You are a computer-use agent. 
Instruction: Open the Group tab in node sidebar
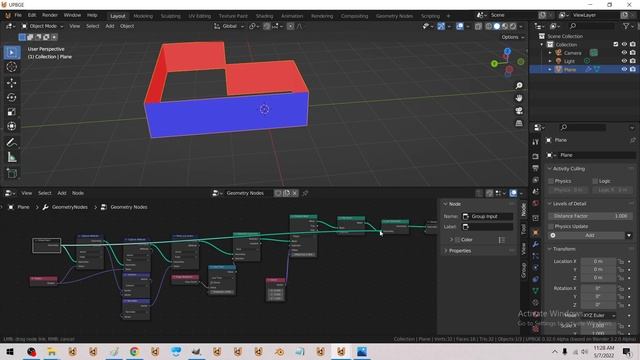(x=524, y=270)
